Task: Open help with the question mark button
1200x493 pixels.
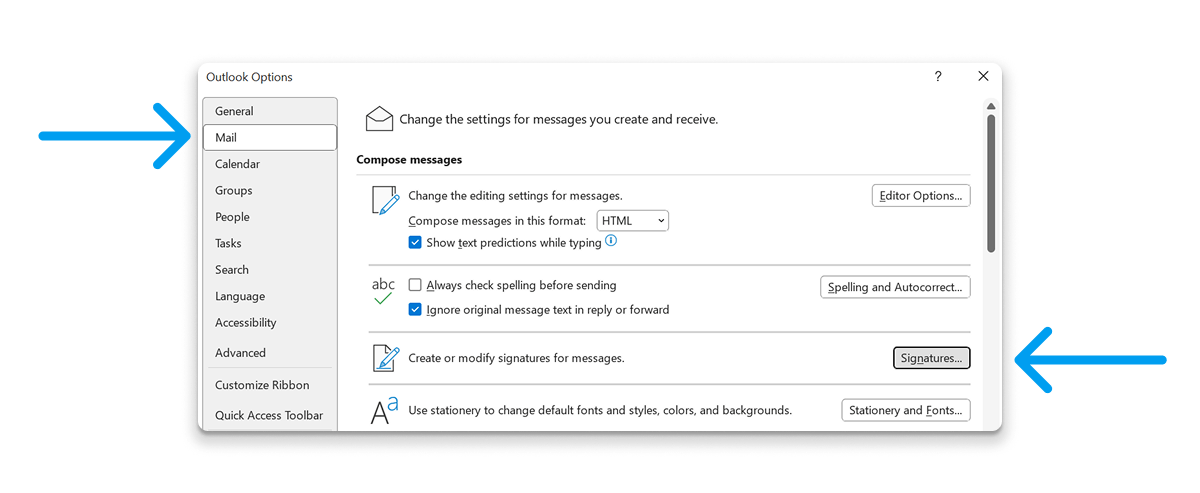Action: click(938, 76)
